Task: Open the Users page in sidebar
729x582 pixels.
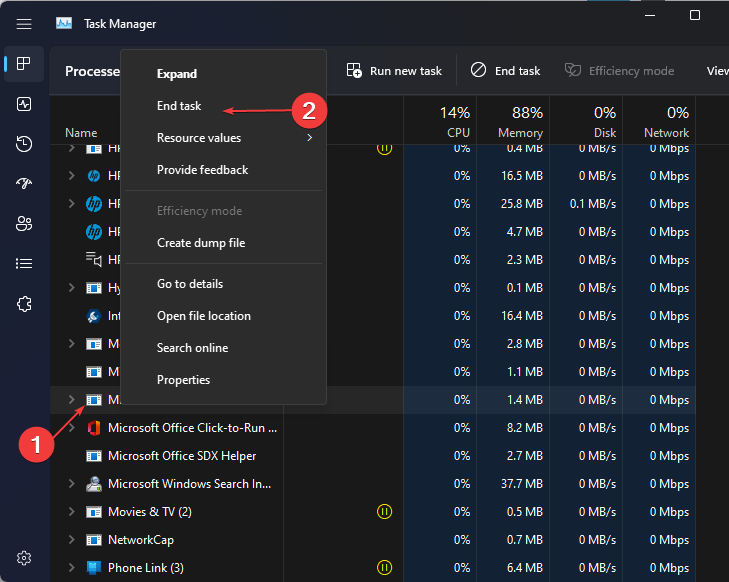Action: click(x=24, y=224)
